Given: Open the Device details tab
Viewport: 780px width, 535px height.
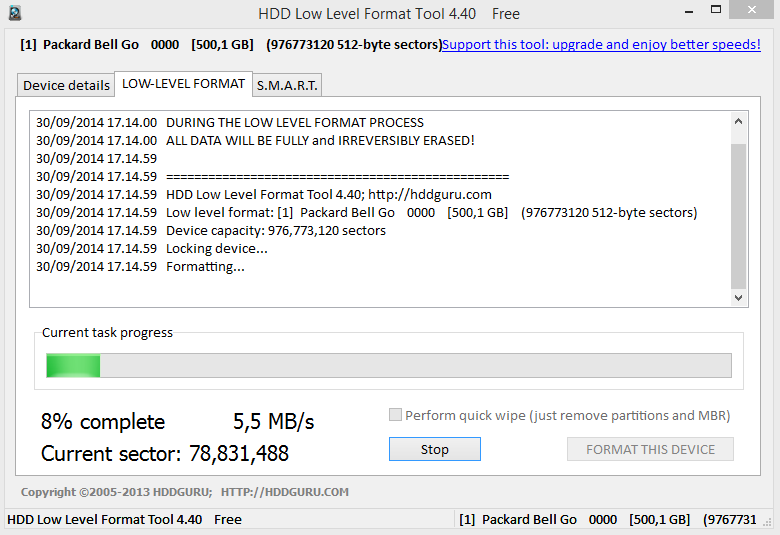Looking at the screenshot, I should pos(66,85).
